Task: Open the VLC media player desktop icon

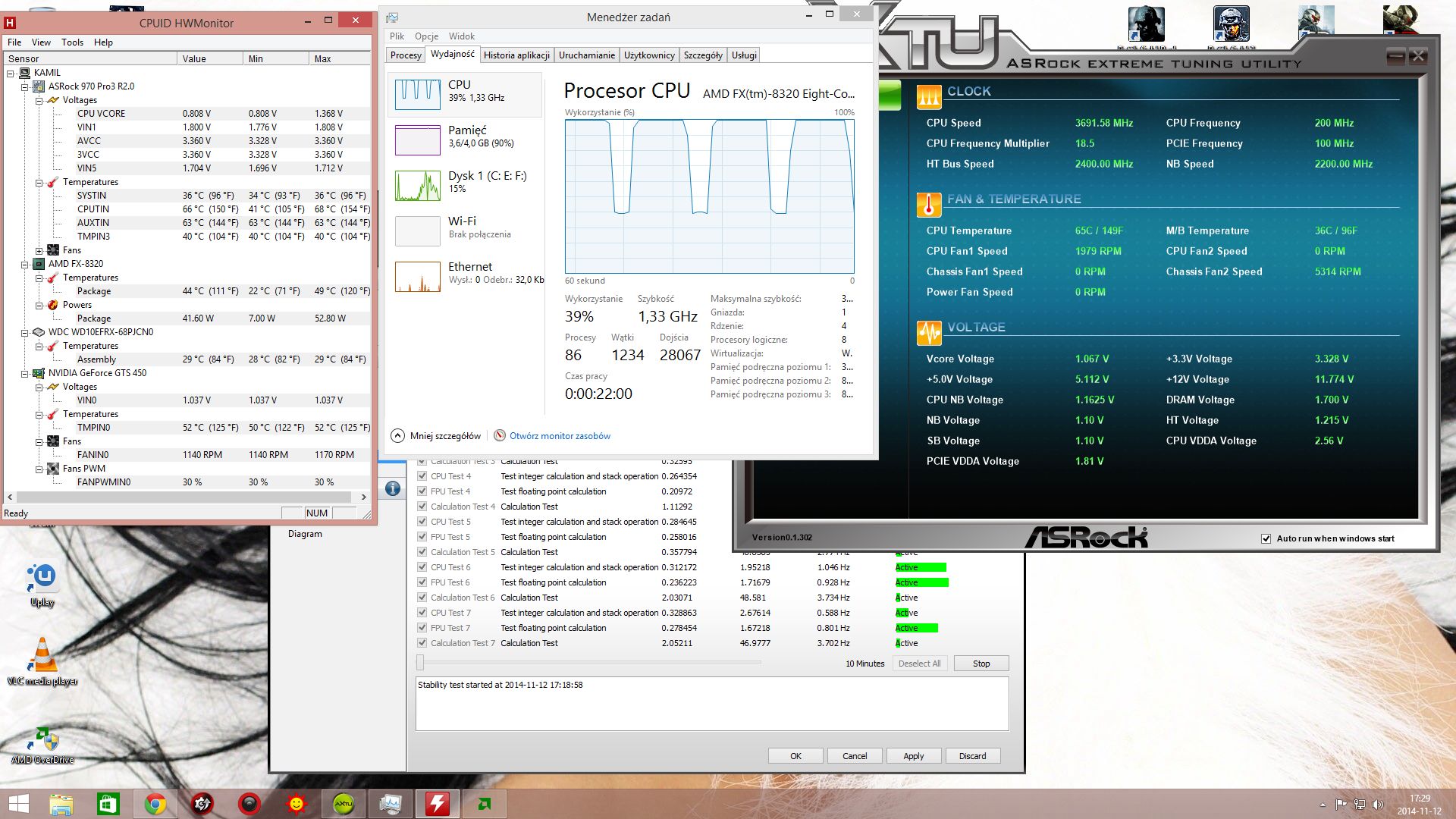Action: [x=42, y=657]
